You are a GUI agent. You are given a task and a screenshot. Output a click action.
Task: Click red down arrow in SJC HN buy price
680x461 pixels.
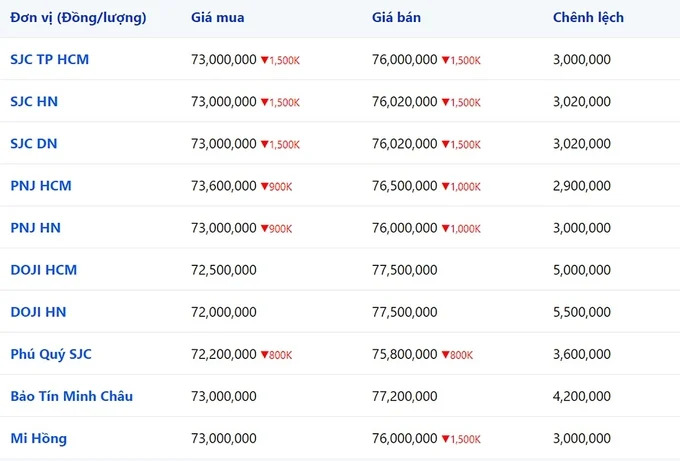pos(265,102)
